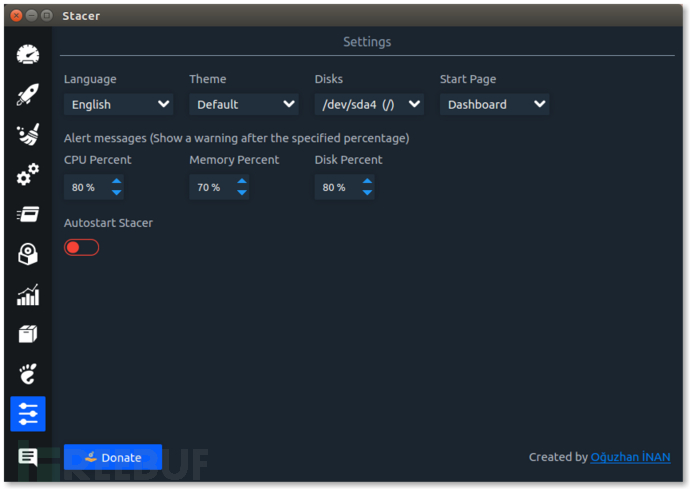Decrease CPU Percent with down arrow
This screenshot has width=690, height=489.
pos(117,193)
